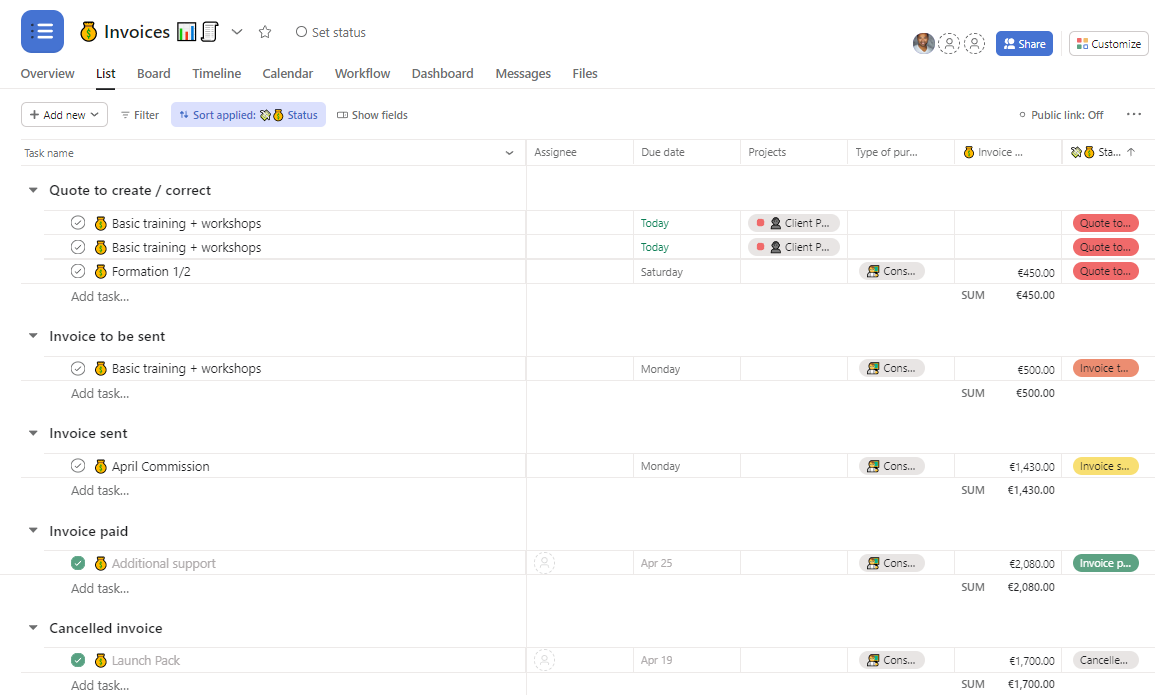Open the three-dot more options menu
Image resolution: width=1155 pixels, height=695 pixels.
coord(1133,115)
